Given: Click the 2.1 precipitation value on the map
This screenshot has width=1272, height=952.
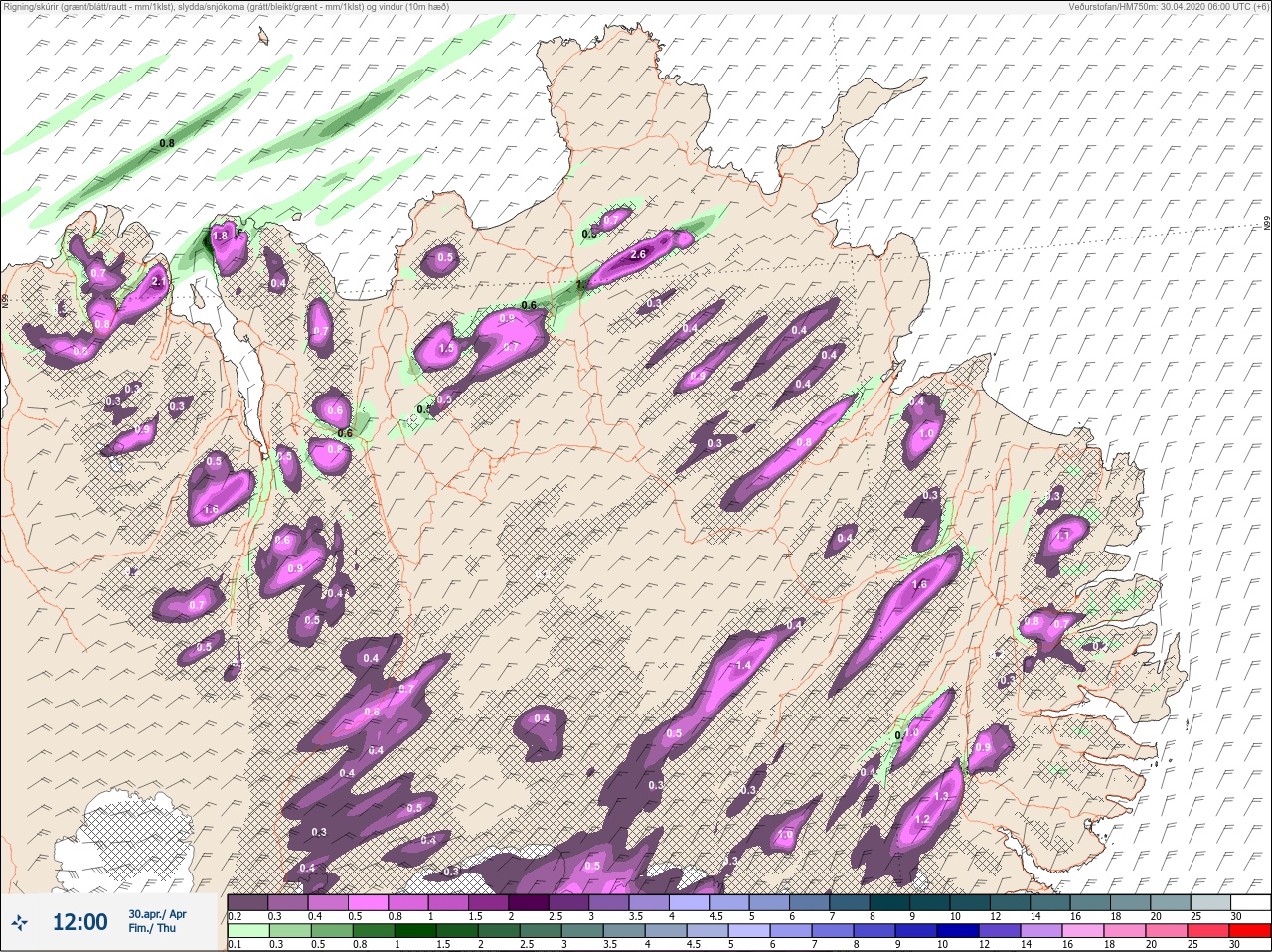Looking at the screenshot, I should 158,281.
